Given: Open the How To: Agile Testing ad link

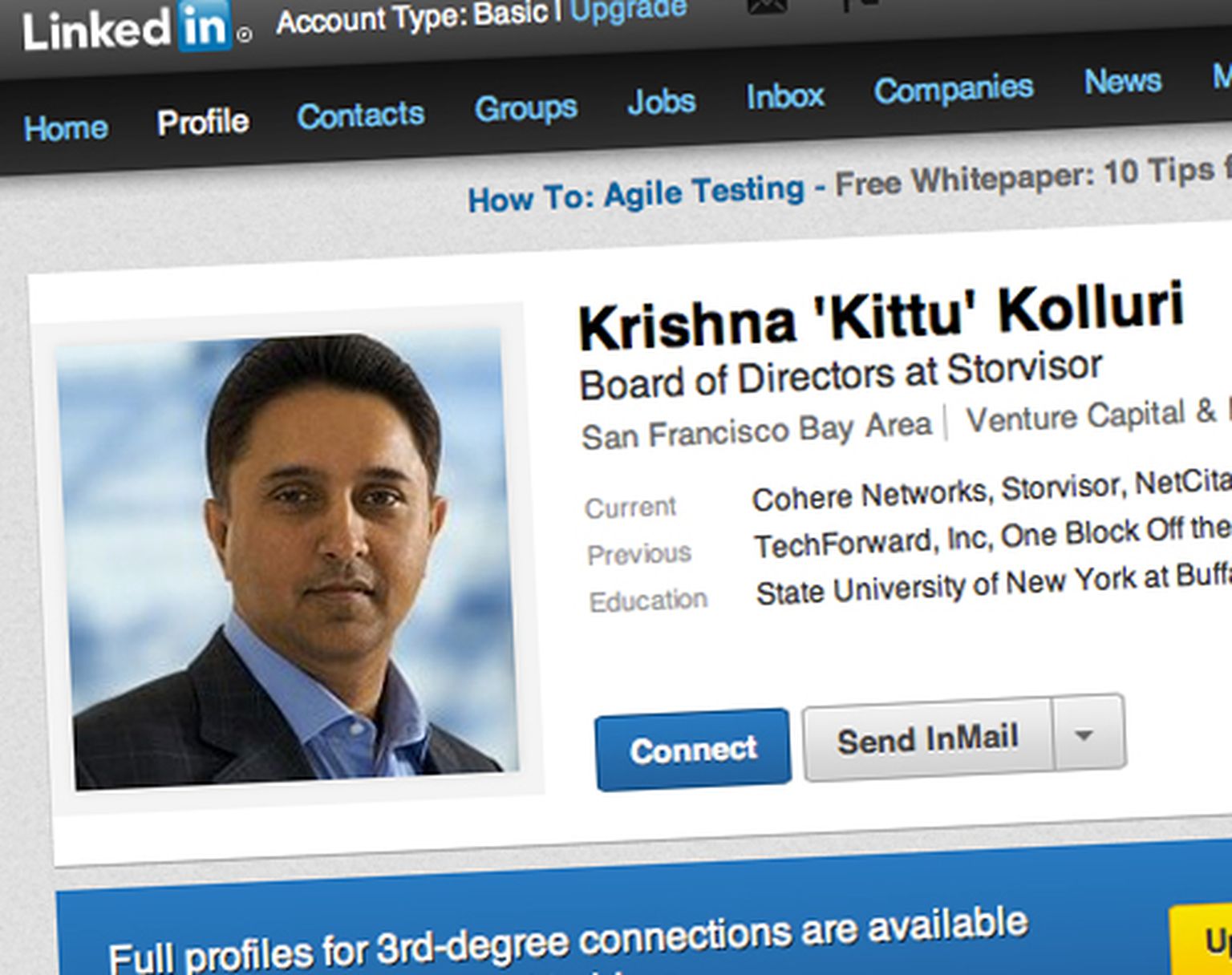Looking at the screenshot, I should pos(635,194).
